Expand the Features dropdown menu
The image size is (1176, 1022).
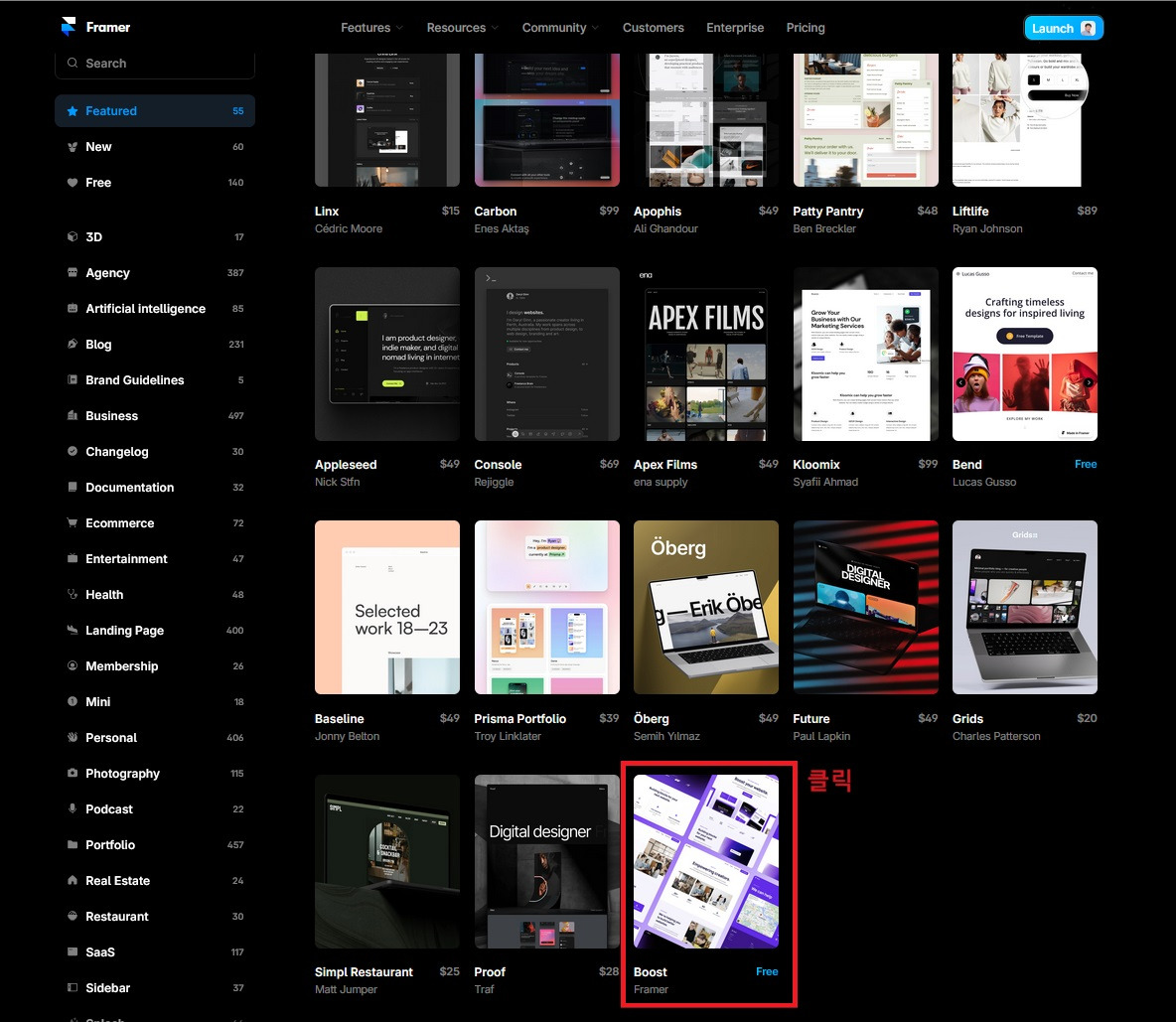[372, 28]
